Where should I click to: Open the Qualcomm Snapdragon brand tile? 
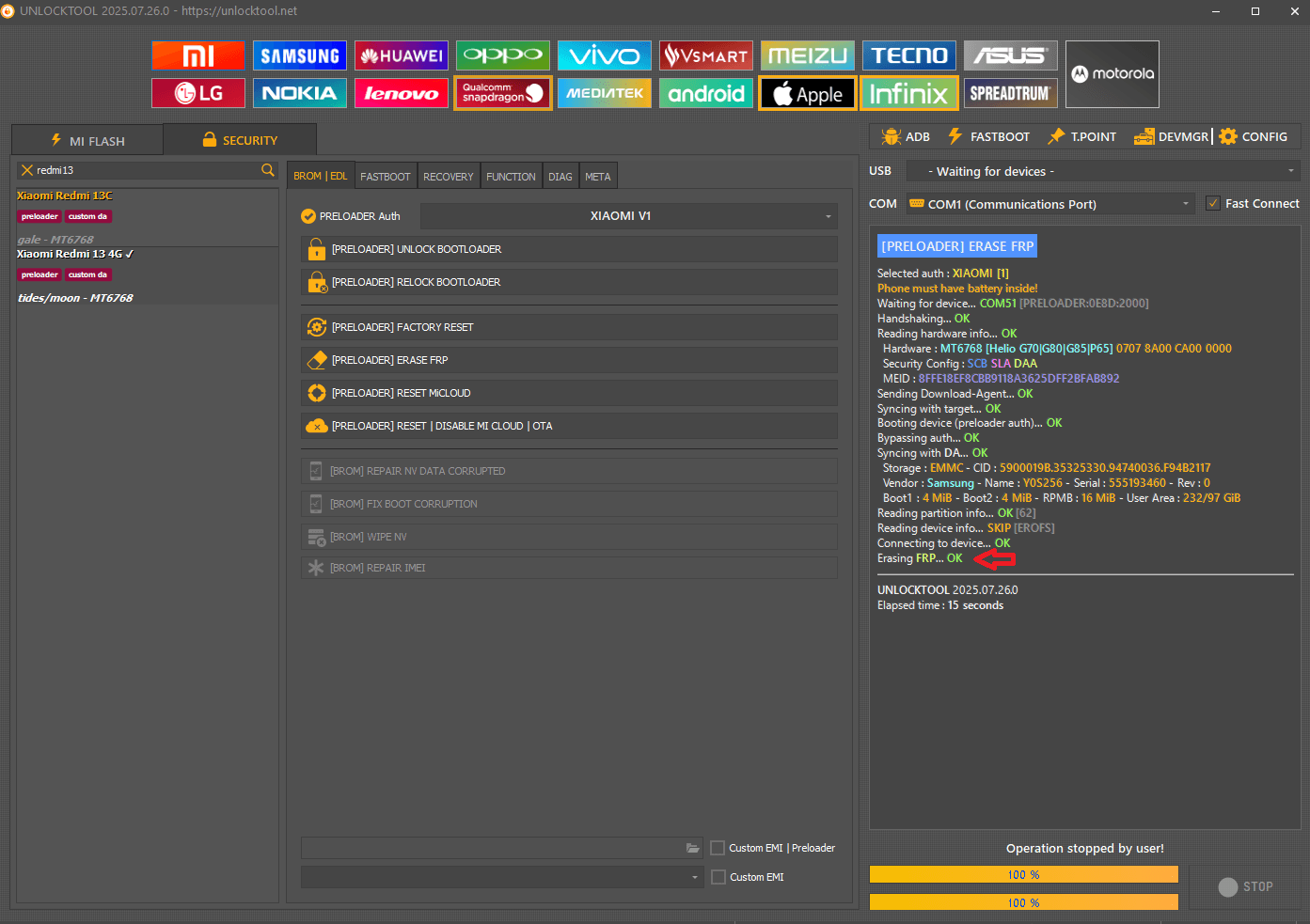[502, 93]
